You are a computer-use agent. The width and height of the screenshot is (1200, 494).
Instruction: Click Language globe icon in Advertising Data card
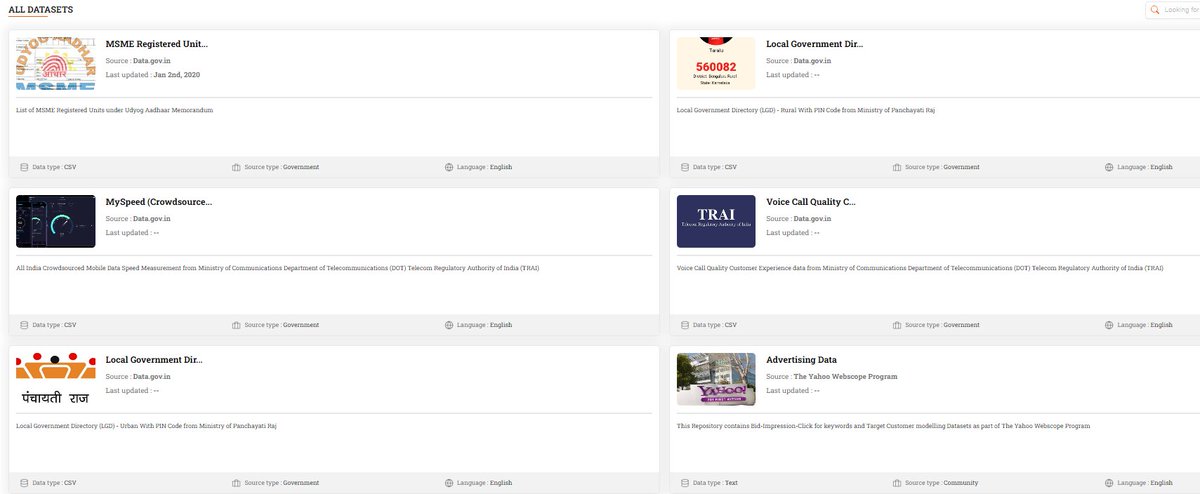(x=1110, y=483)
